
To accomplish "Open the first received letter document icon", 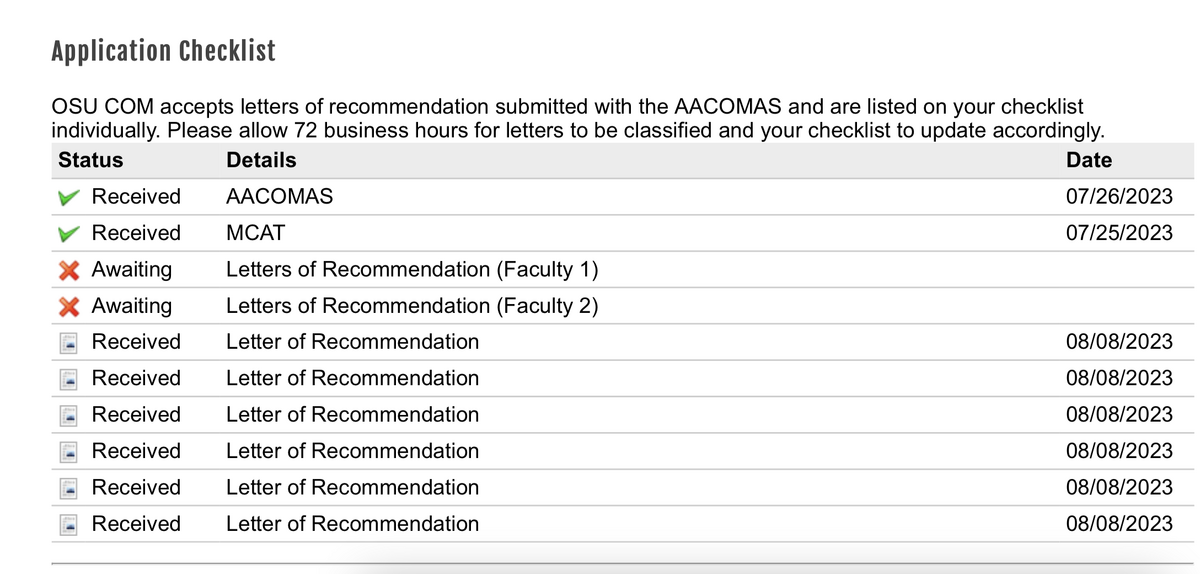I will [x=69, y=343].
